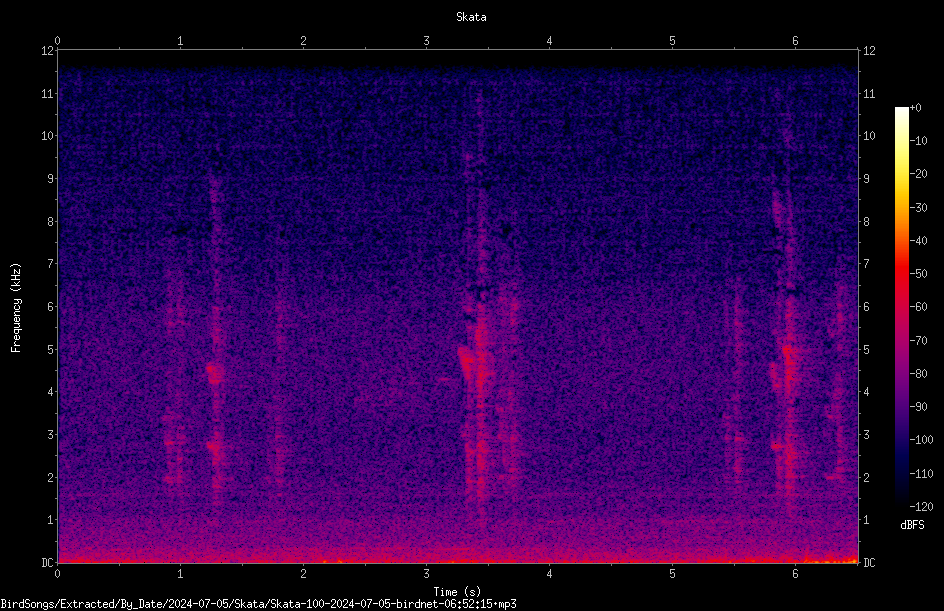The width and height of the screenshot is (944, 611).
Task: Click the 'Skata' spectrogram title
Action: [471, 17]
